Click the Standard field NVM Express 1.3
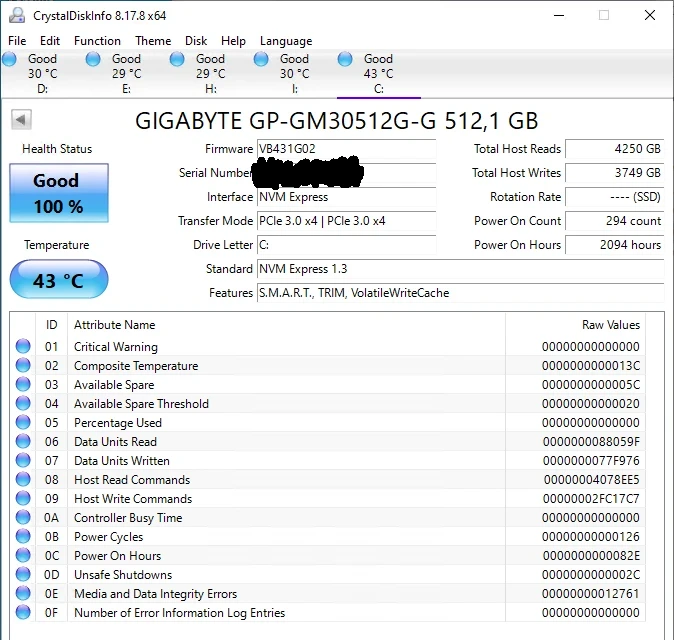This screenshot has height=640, width=674. click(x=460, y=269)
